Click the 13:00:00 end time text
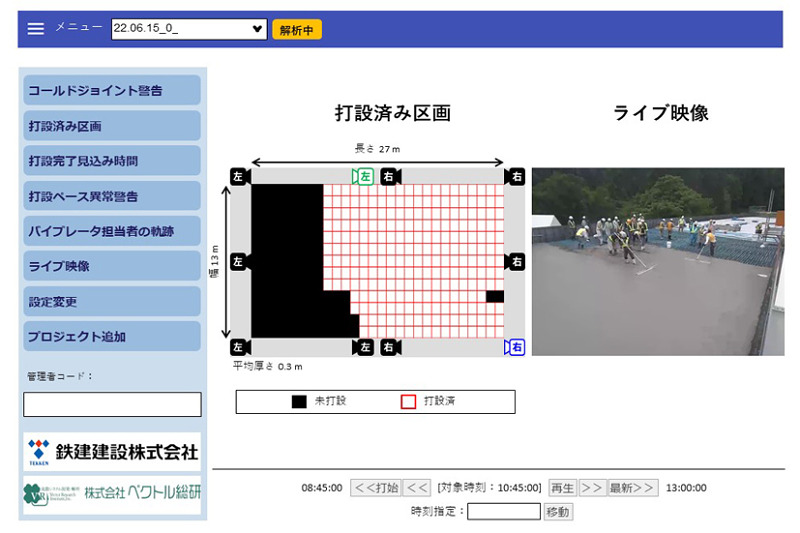800x533 pixels. (x=686, y=488)
